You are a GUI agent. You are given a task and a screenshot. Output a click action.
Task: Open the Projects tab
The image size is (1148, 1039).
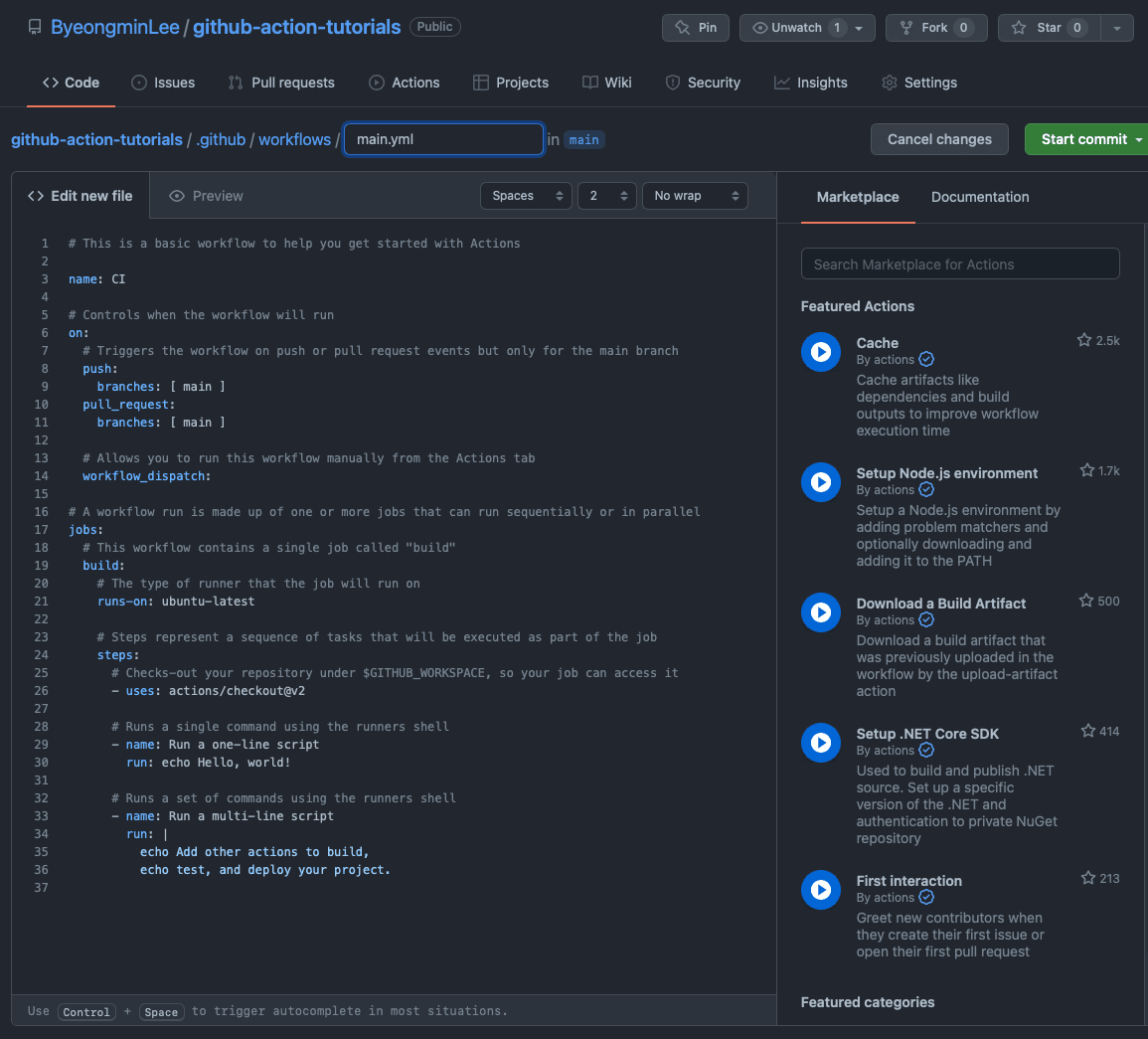click(511, 83)
